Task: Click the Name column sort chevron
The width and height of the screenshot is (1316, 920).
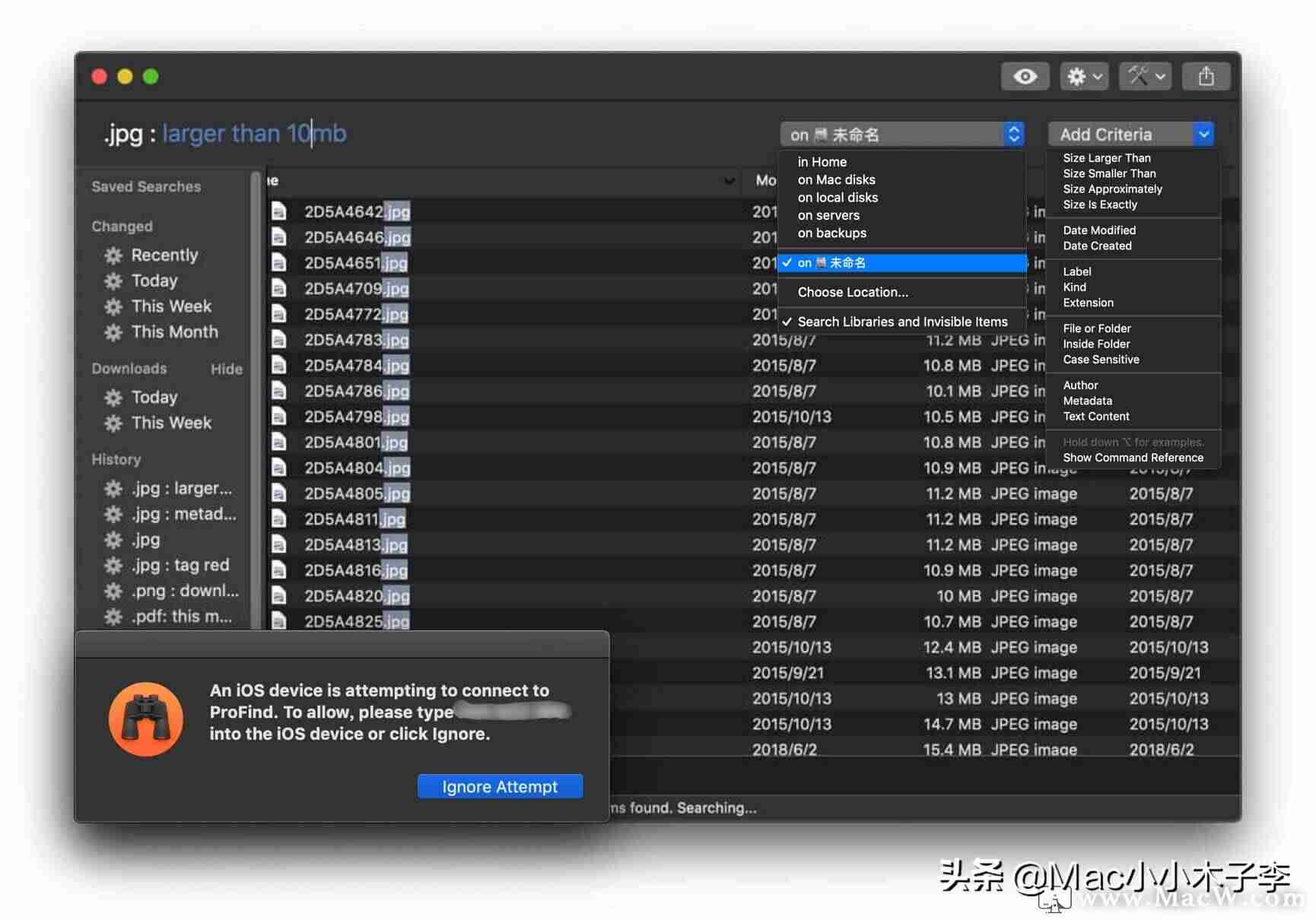Action: tap(729, 181)
